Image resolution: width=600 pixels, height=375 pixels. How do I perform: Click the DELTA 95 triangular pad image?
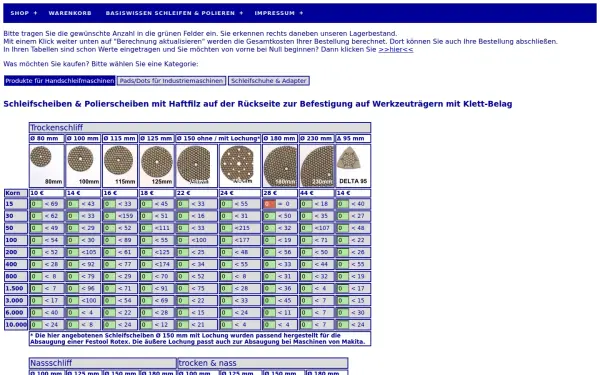click(353, 165)
